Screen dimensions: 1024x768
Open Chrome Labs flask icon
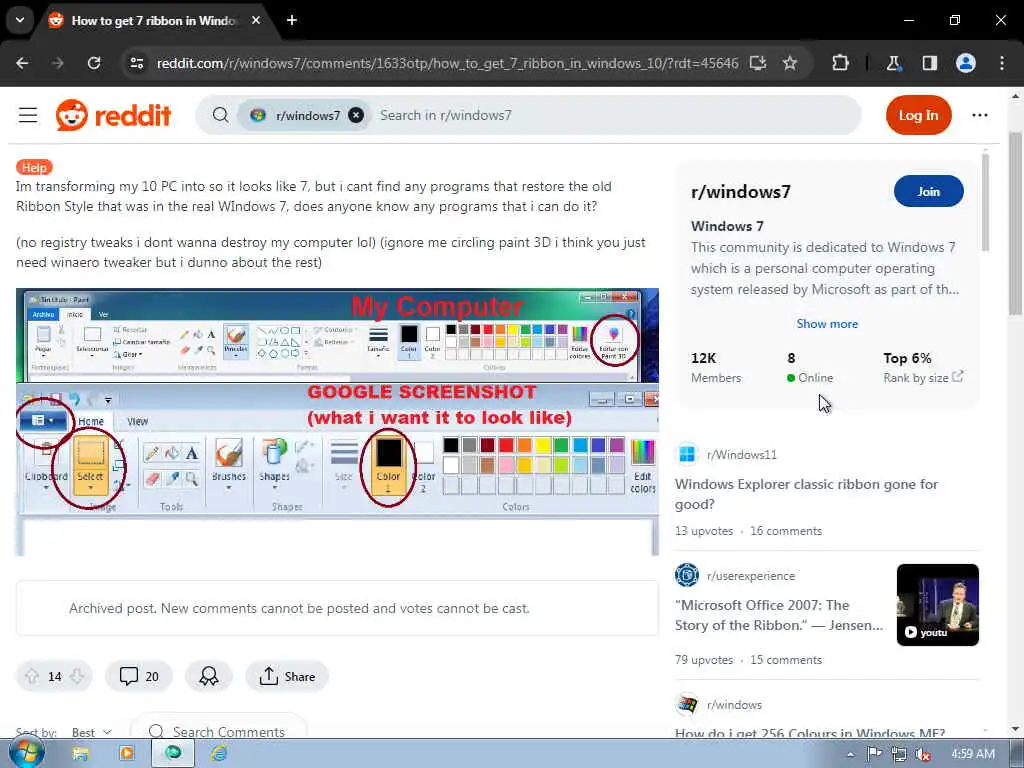pyautogui.click(x=893, y=63)
